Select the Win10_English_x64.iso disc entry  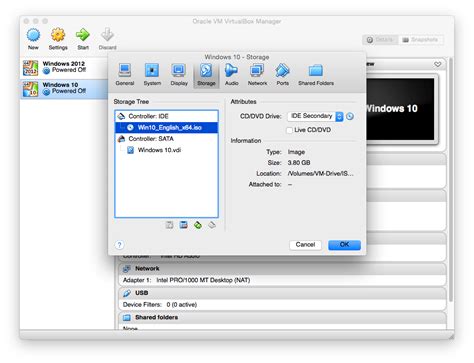[x=167, y=127]
